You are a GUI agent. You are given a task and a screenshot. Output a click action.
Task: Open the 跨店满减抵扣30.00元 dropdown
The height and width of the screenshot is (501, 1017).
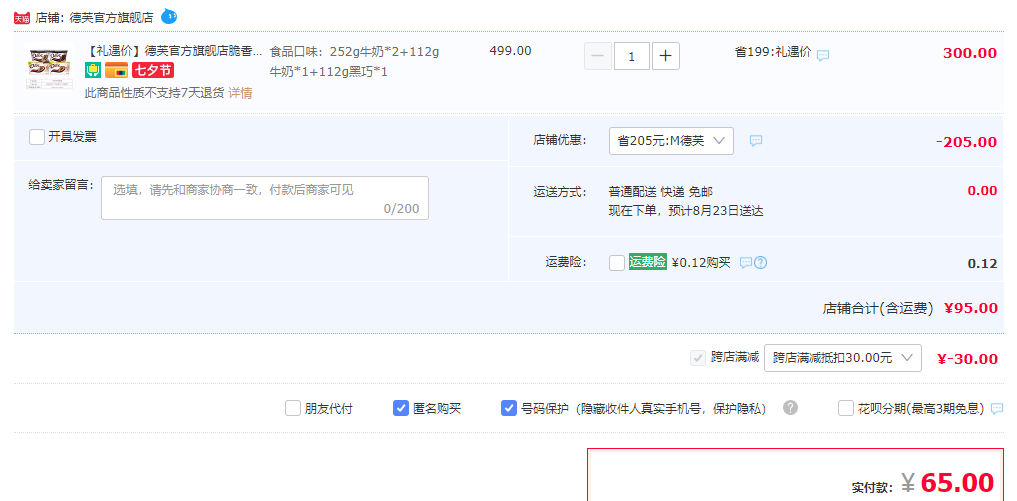coord(843,358)
